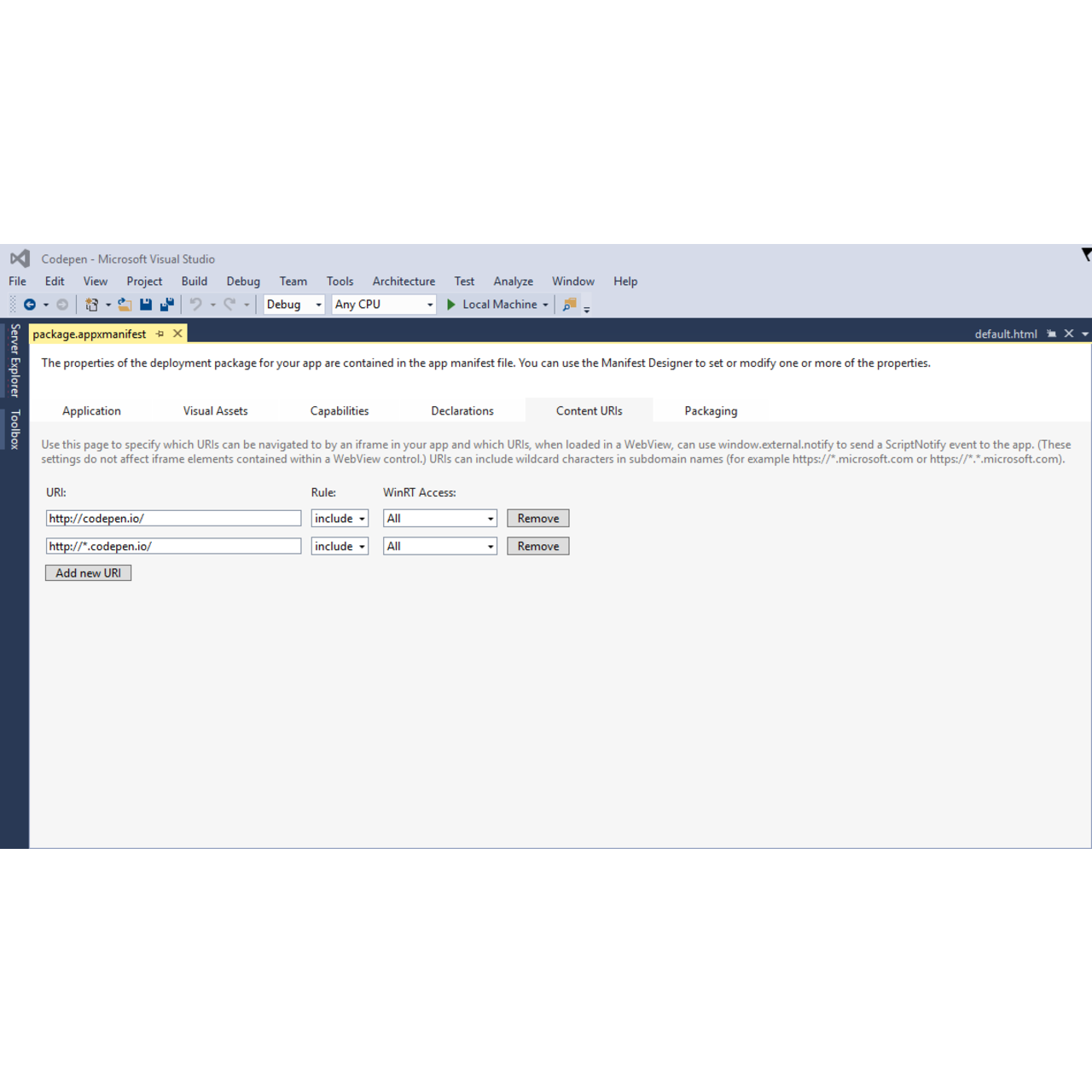Click the http://*.codepen.io/ URI input field

pyautogui.click(x=173, y=547)
